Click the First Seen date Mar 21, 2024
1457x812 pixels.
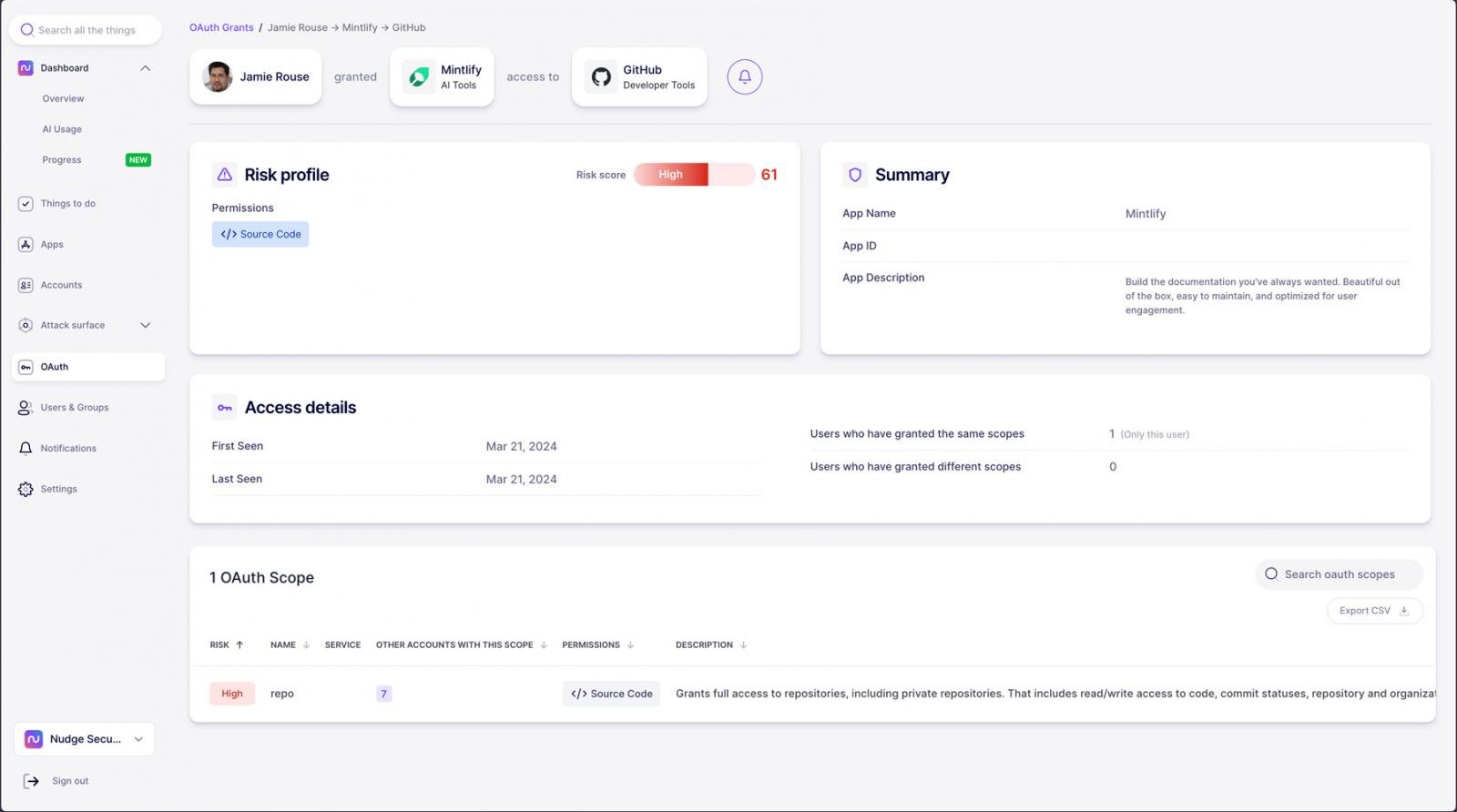(521, 446)
